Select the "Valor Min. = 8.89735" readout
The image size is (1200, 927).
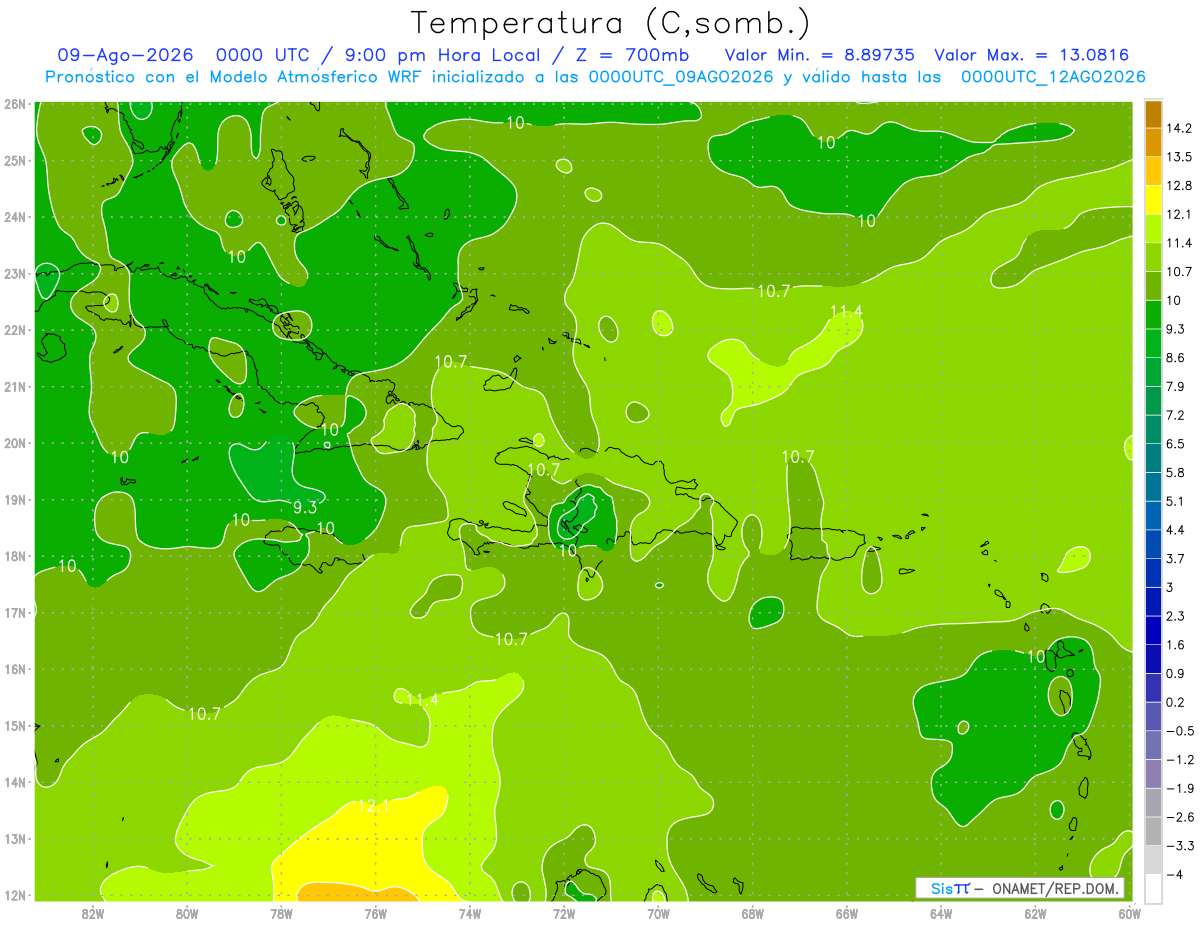coord(822,55)
